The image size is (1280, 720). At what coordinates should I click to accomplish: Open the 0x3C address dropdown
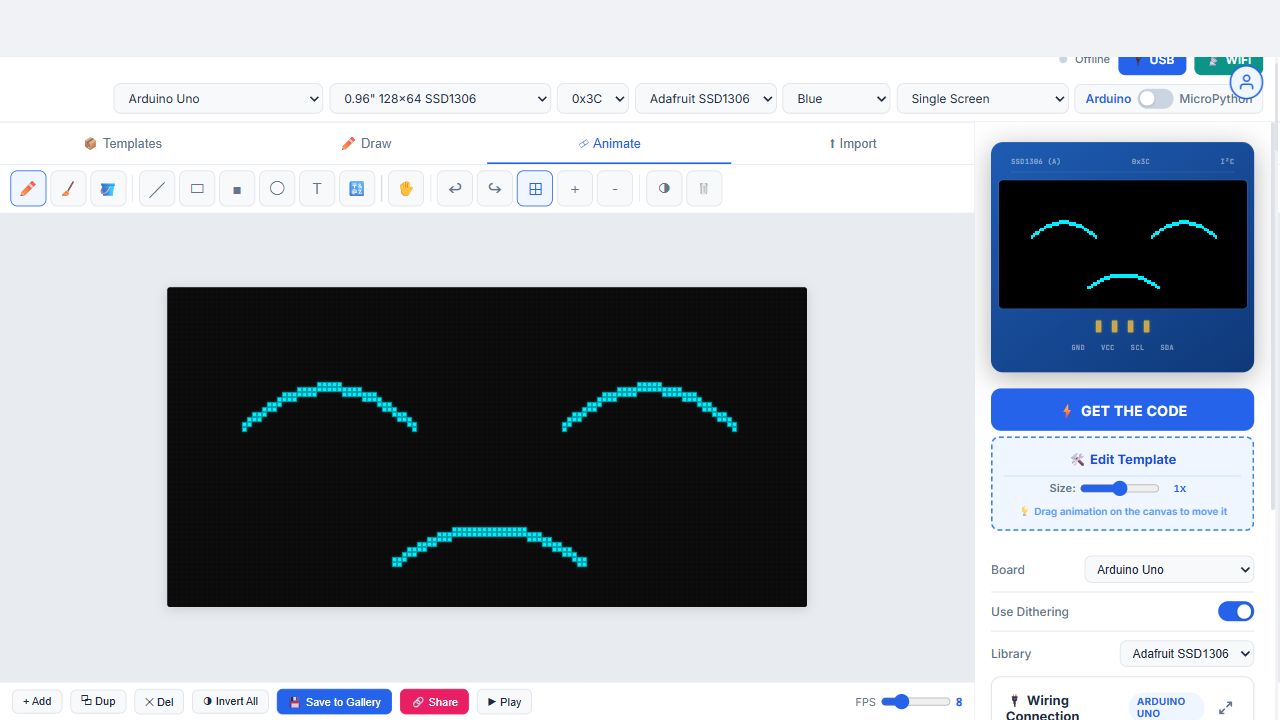[x=593, y=99]
